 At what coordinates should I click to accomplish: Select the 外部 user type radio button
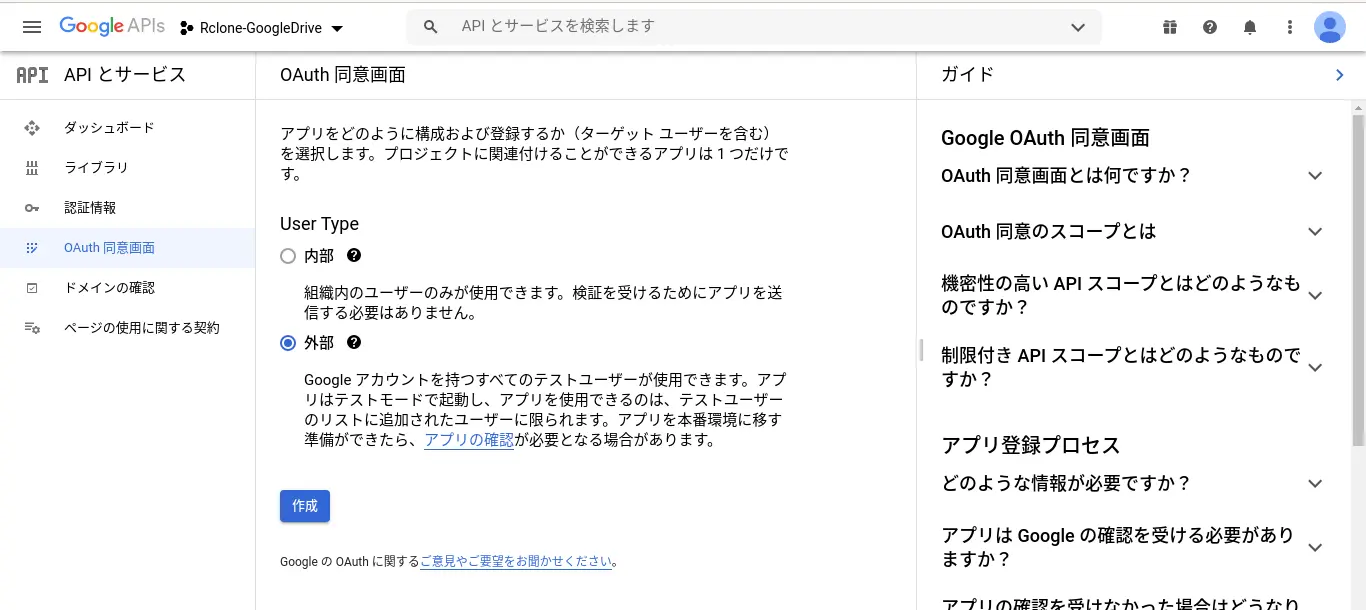tap(288, 343)
